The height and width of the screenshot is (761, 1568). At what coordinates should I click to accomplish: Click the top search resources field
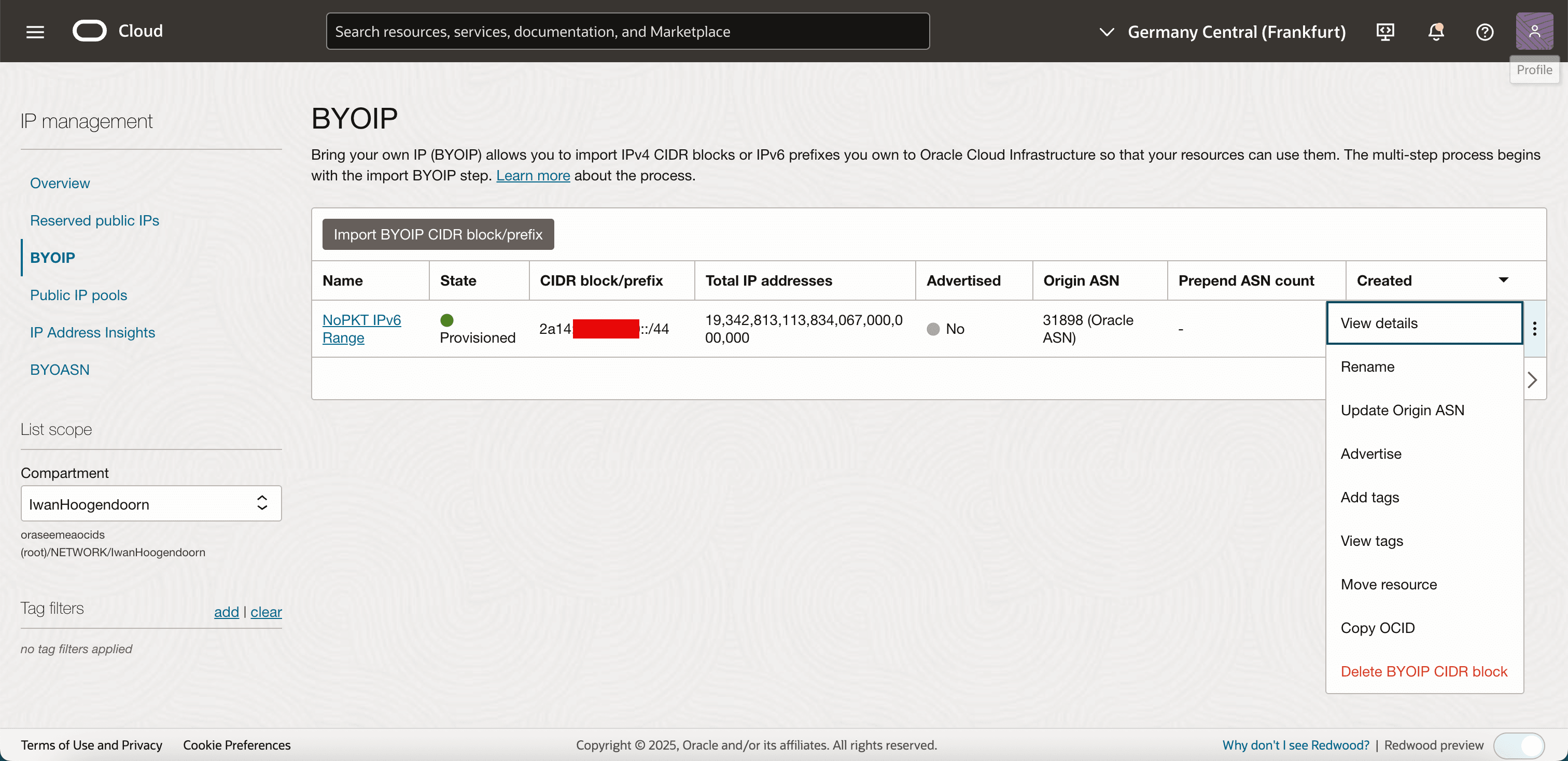(x=627, y=32)
